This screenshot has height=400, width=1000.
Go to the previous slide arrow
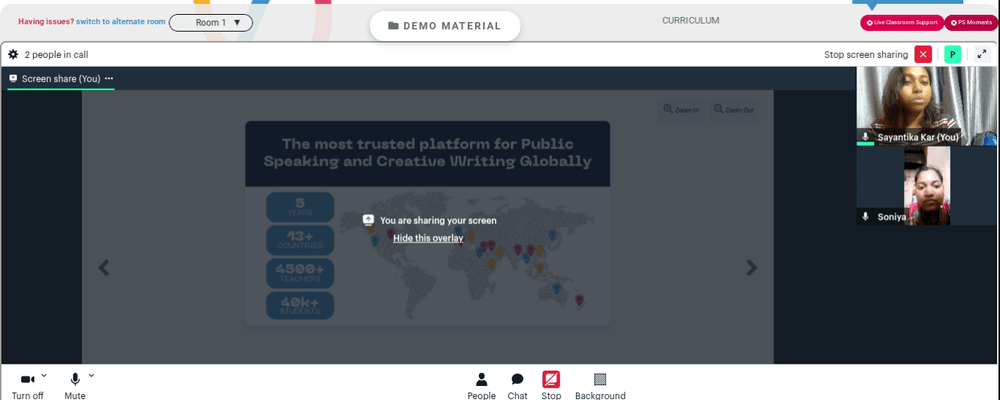coord(103,267)
